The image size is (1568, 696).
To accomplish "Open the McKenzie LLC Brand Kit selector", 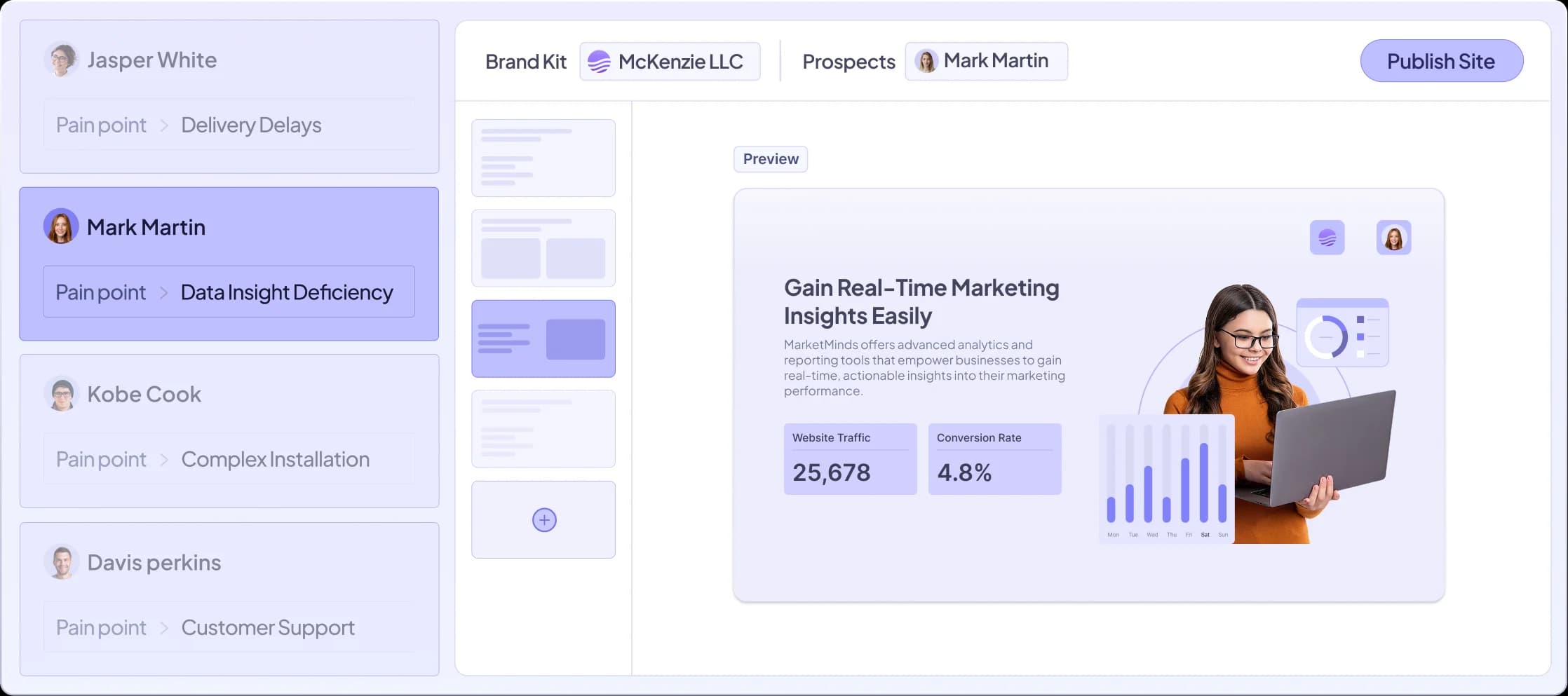I will pyautogui.click(x=670, y=61).
